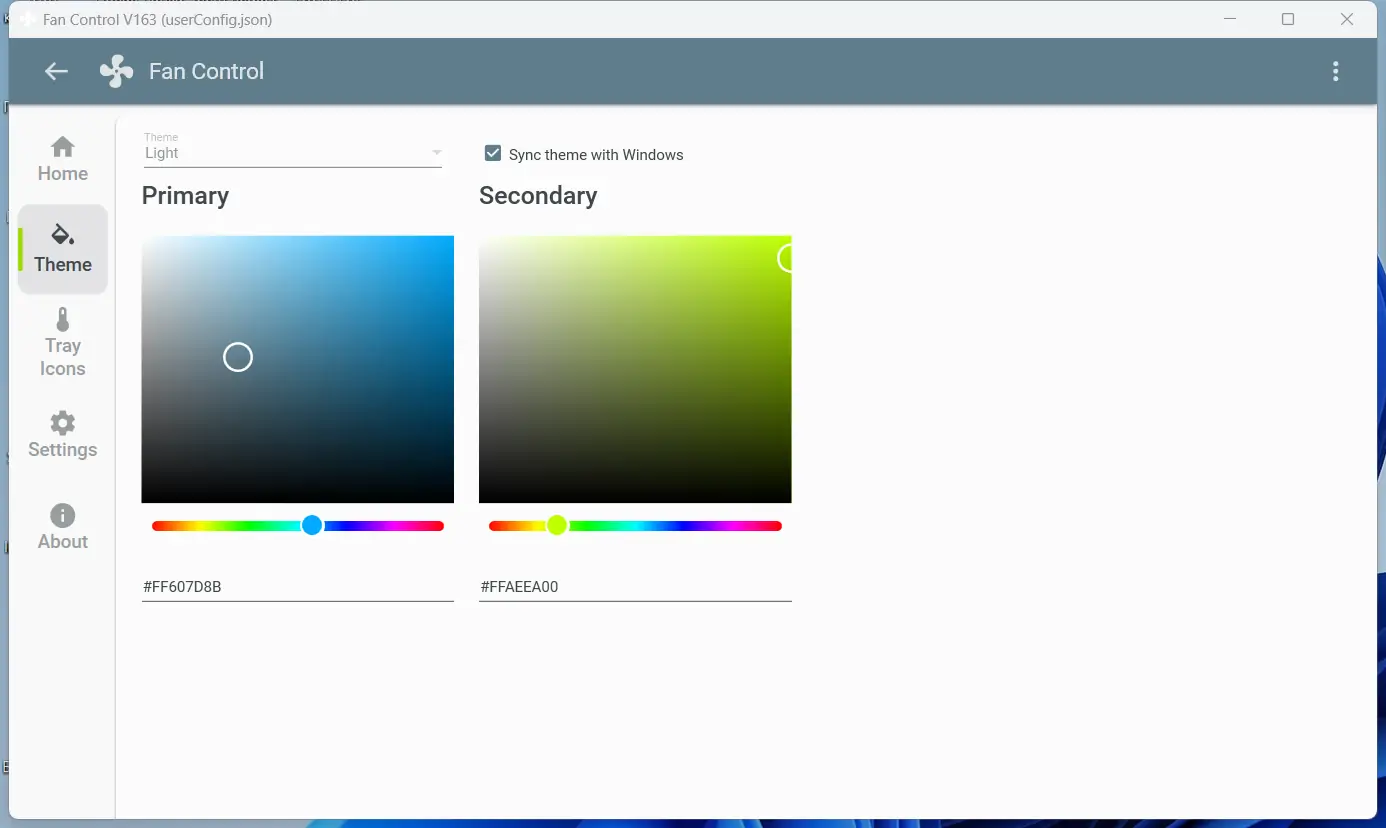Click the Theme dropdown arrow
The image size is (1386, 828).
437,153
